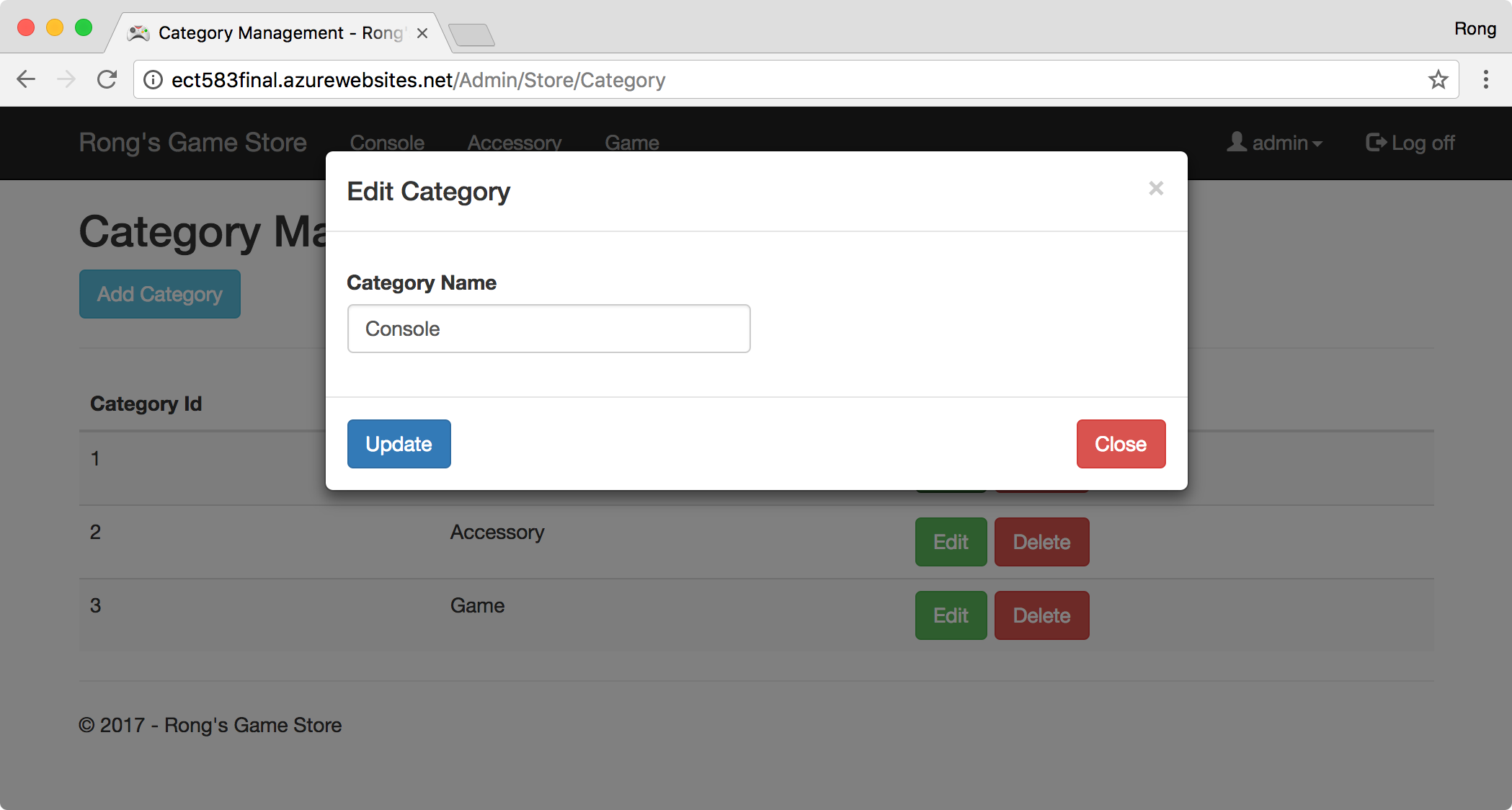Click category id 3 cell
Image resolution: width=1512 pixels, height=810 pixels.
pyautogui.click(x=95, y=606)
